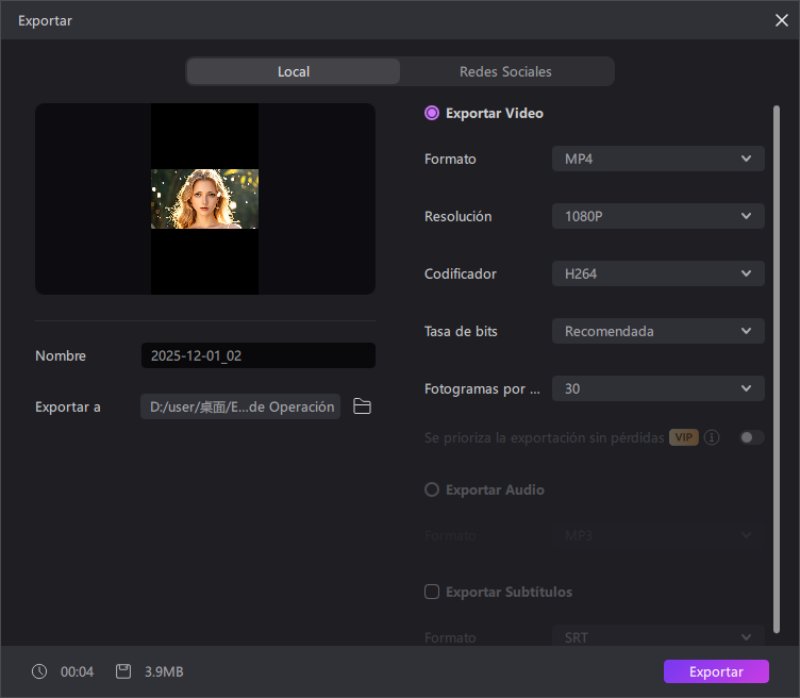Open the SRT subtitle format dropdown
The width and height of the screenshot is (800, 698).
657,637
